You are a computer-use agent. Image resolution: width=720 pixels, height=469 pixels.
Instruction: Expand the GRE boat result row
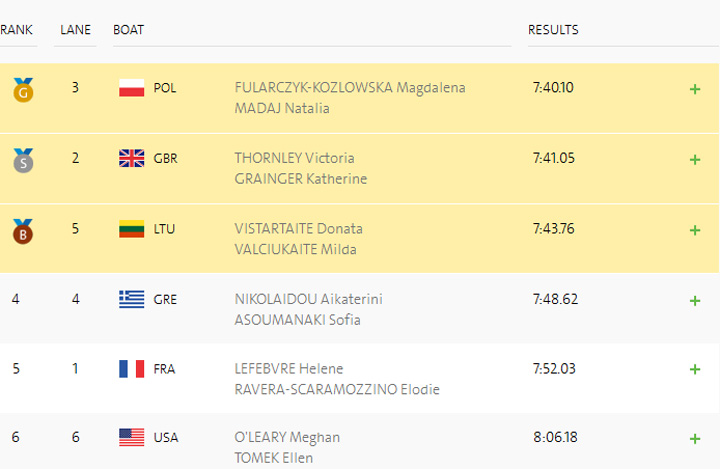coord(695,300)
